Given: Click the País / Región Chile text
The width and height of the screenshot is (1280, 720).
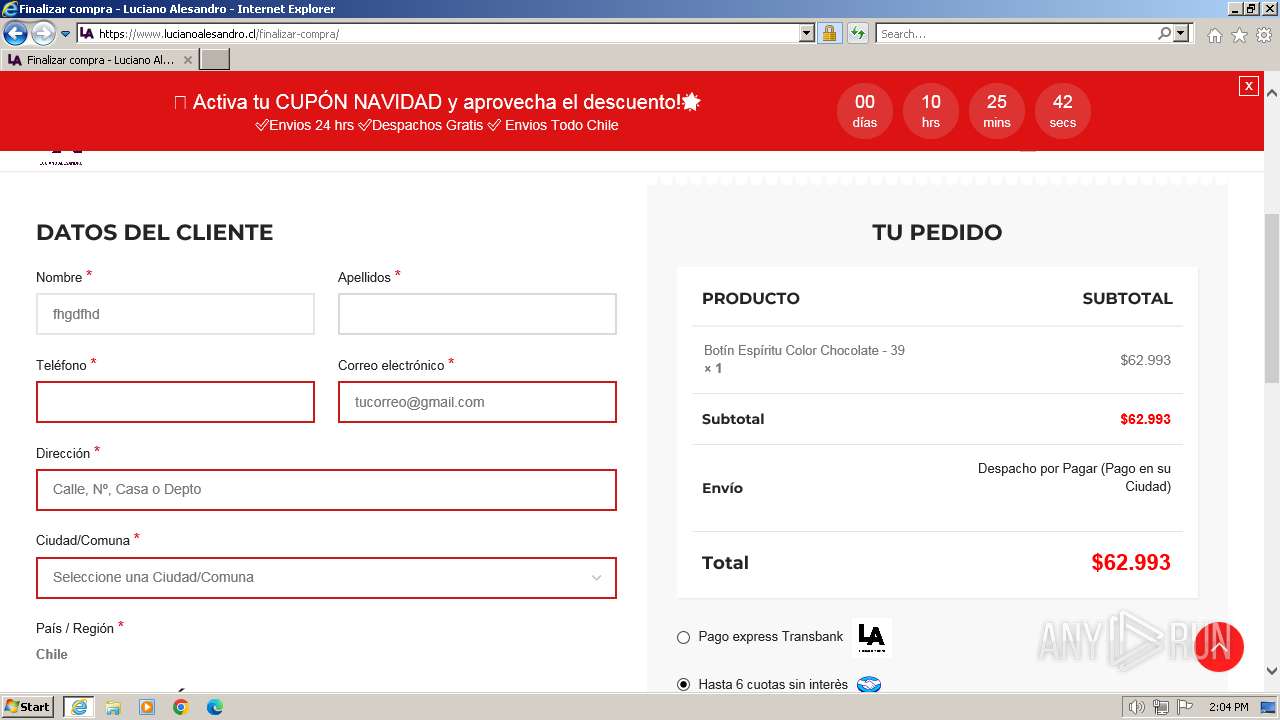Looking at the screenshot, I should point(52,654).
